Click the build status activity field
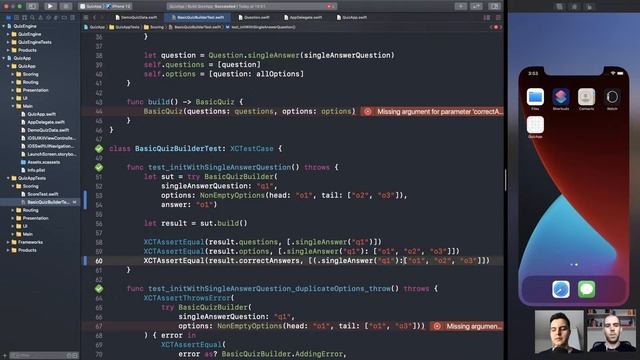 [252, 6]
